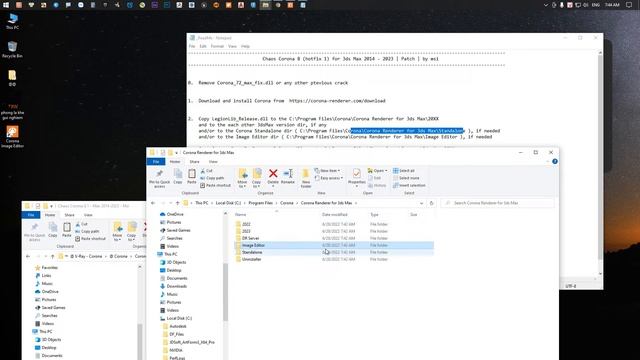Open the Windows Start button

pyautogui.click(x=6, y=5)
